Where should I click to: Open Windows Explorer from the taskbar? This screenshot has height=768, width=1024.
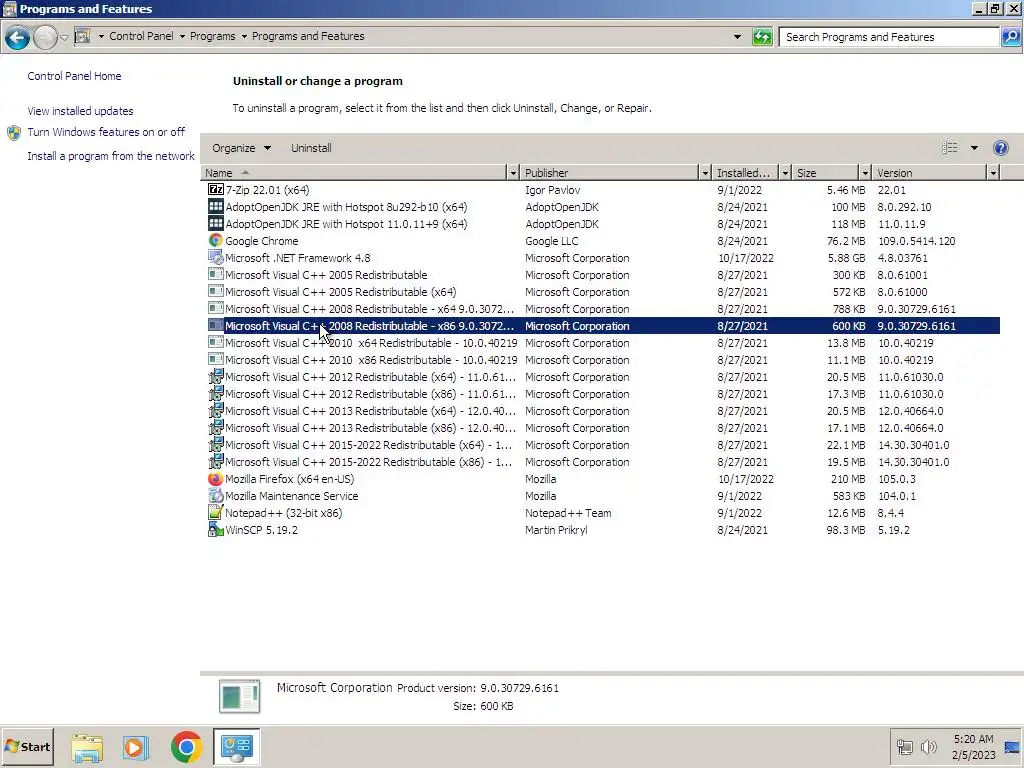coord(87,747)
